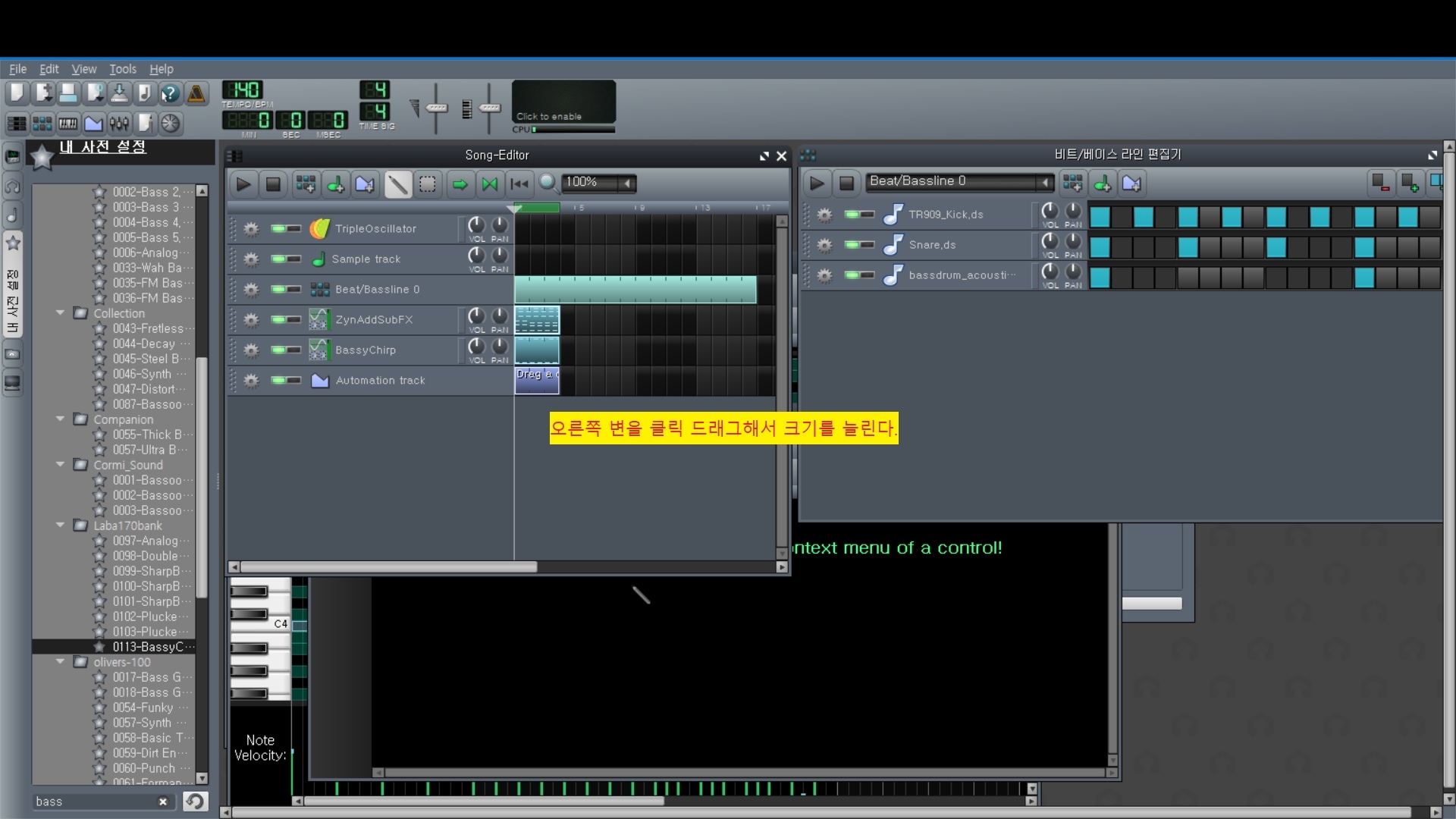Create a new project with the blank page icon
Screen dimensions: 1456x819
point(17,93)
